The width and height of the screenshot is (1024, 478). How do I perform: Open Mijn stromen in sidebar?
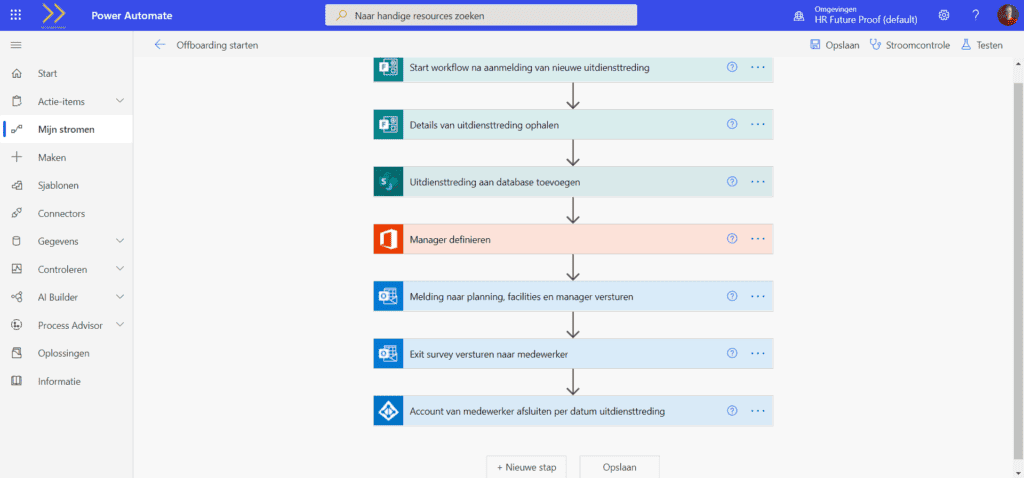coord(67,129)
